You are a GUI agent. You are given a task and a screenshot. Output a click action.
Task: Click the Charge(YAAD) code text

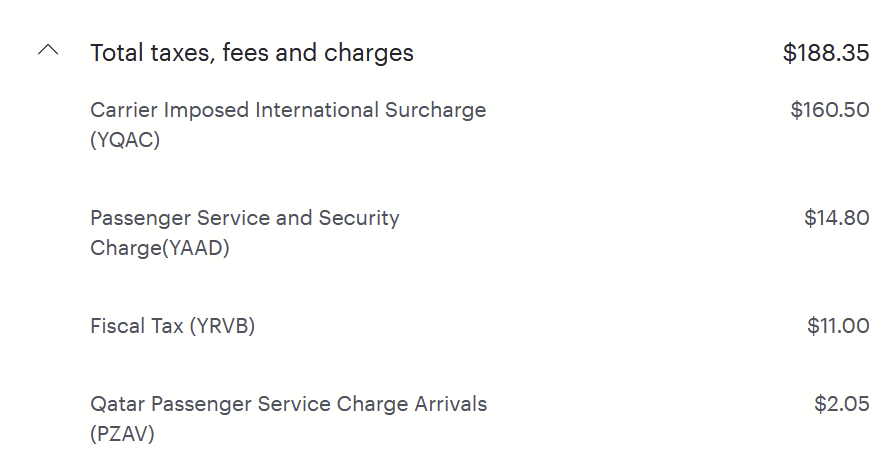[x=160, y=248]
